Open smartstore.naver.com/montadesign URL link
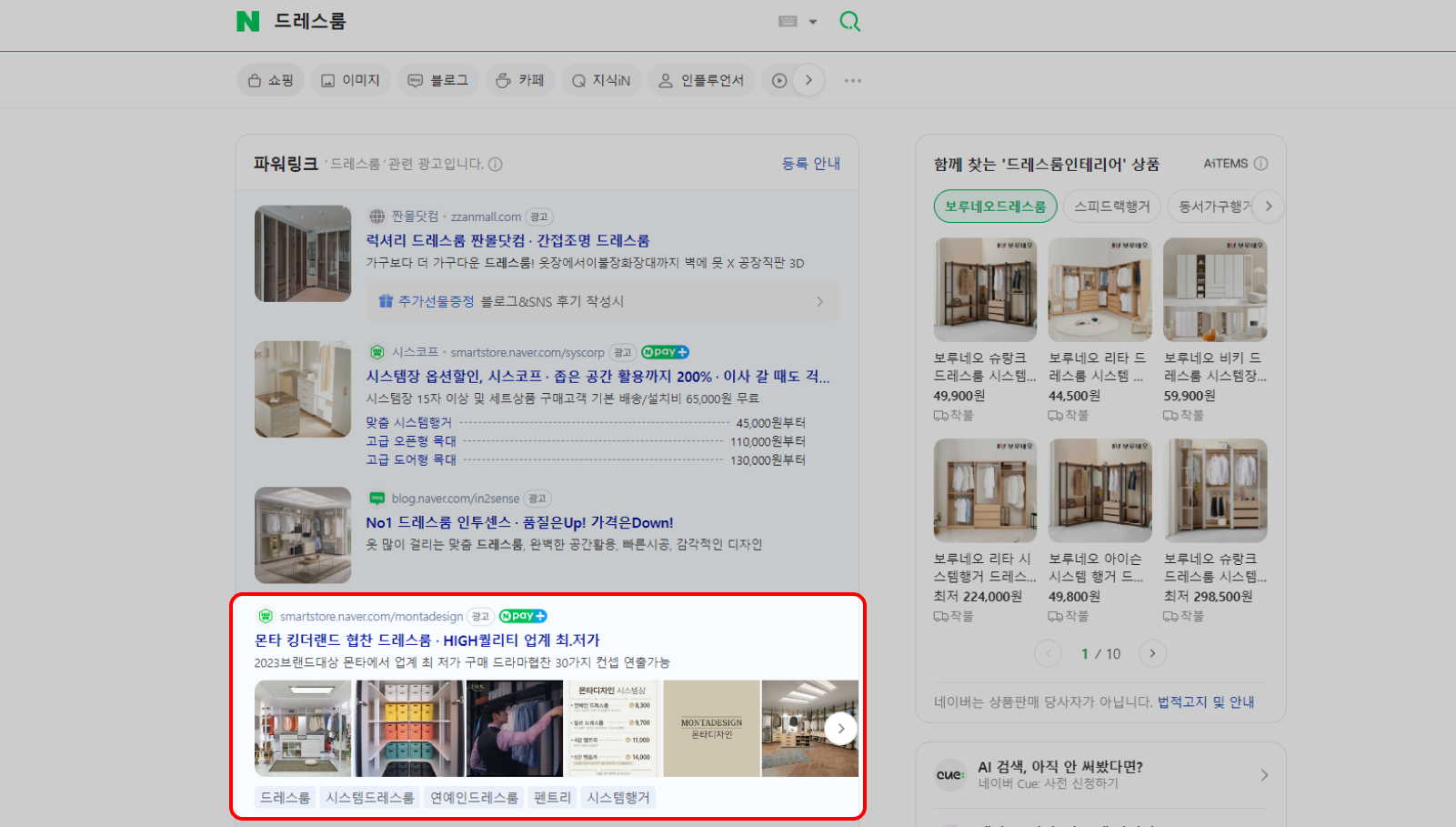Screen dimensions: 1456x827 pyautogui.click(x=371, y=617)
